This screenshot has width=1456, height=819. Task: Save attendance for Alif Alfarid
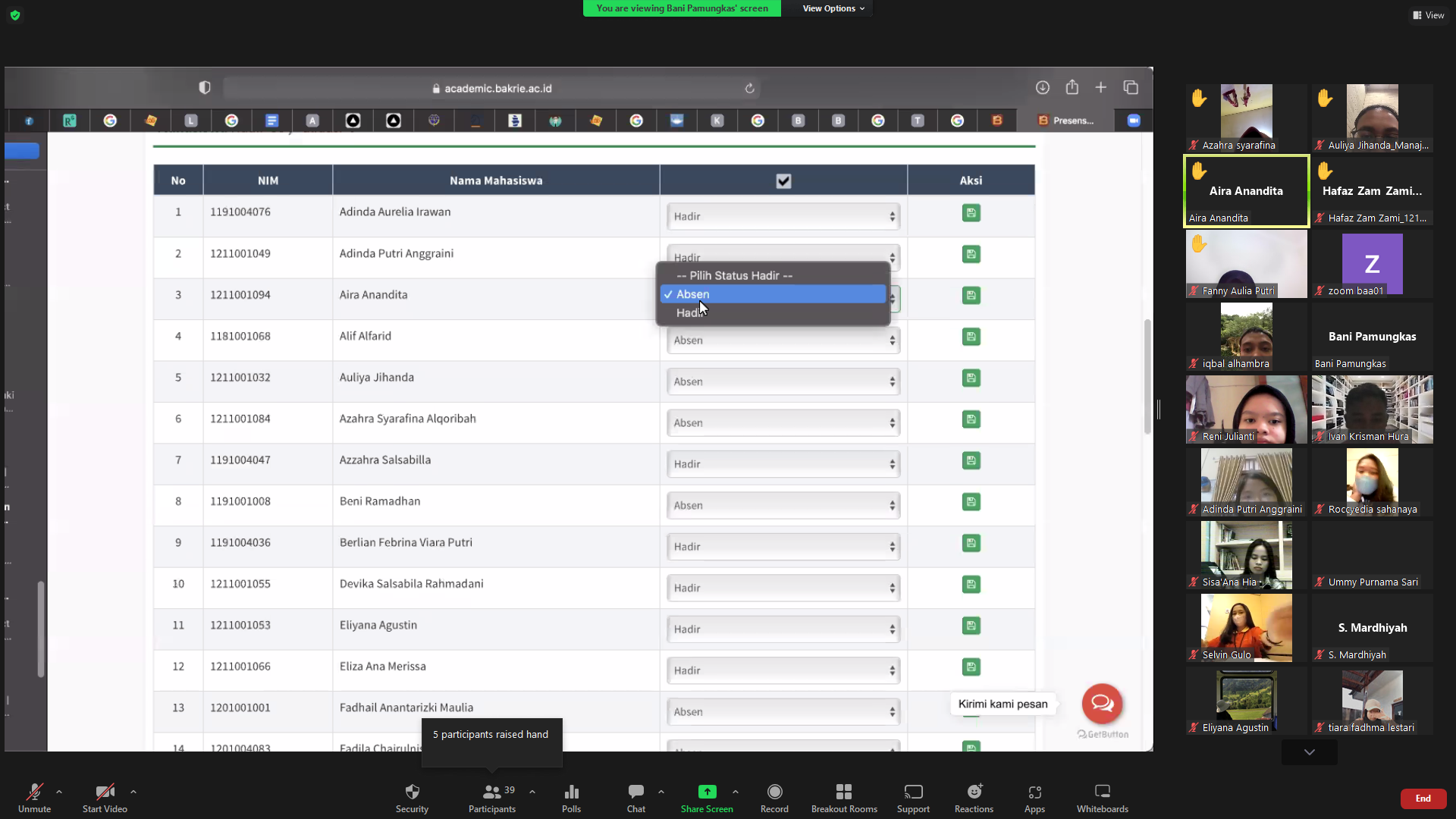(x=971, y=337)
